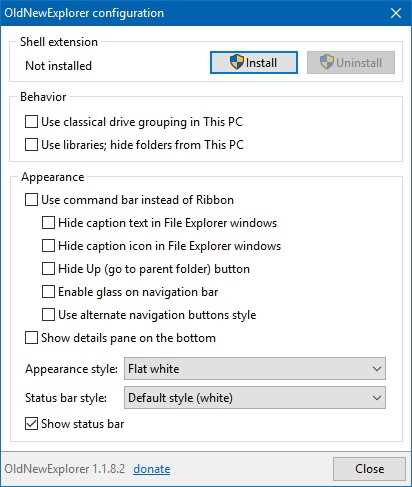Viewport: 412px width, 487px height.
Task: Uncheck the Show status bar checkbox
Action: coord(31,424)
